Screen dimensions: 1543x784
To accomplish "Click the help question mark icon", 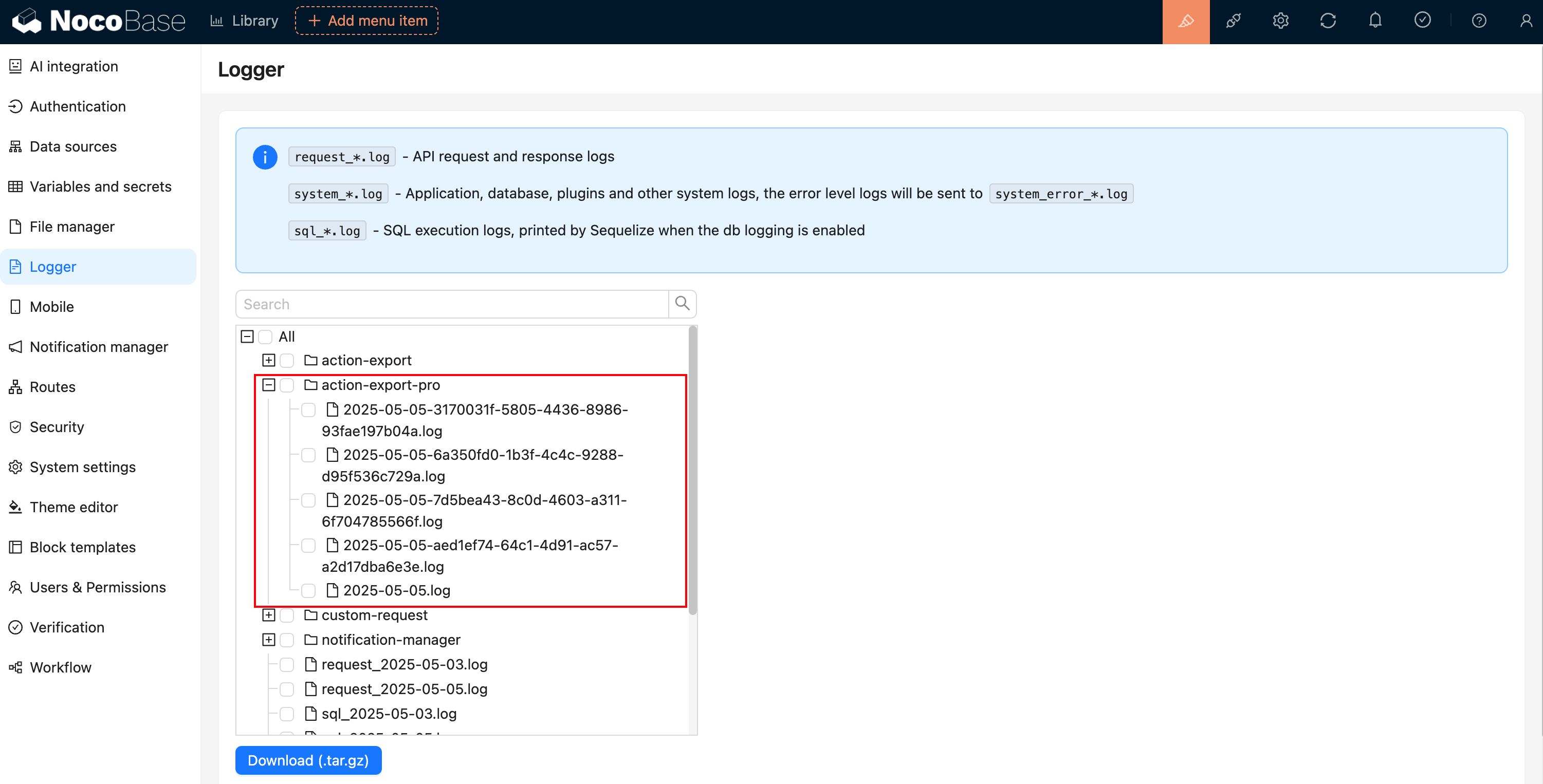I will (x=1478, y=22).
